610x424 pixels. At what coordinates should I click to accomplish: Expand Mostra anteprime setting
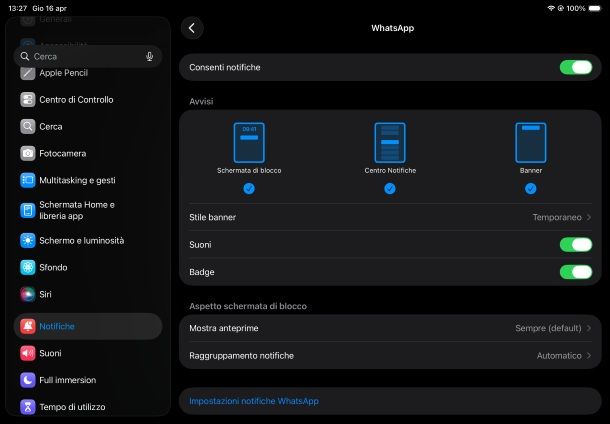pos(390,328)
